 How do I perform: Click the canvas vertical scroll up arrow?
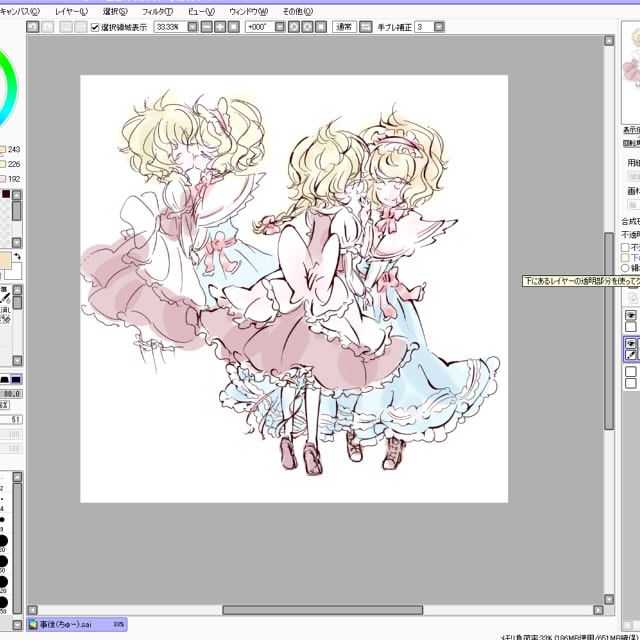[609, 40]
